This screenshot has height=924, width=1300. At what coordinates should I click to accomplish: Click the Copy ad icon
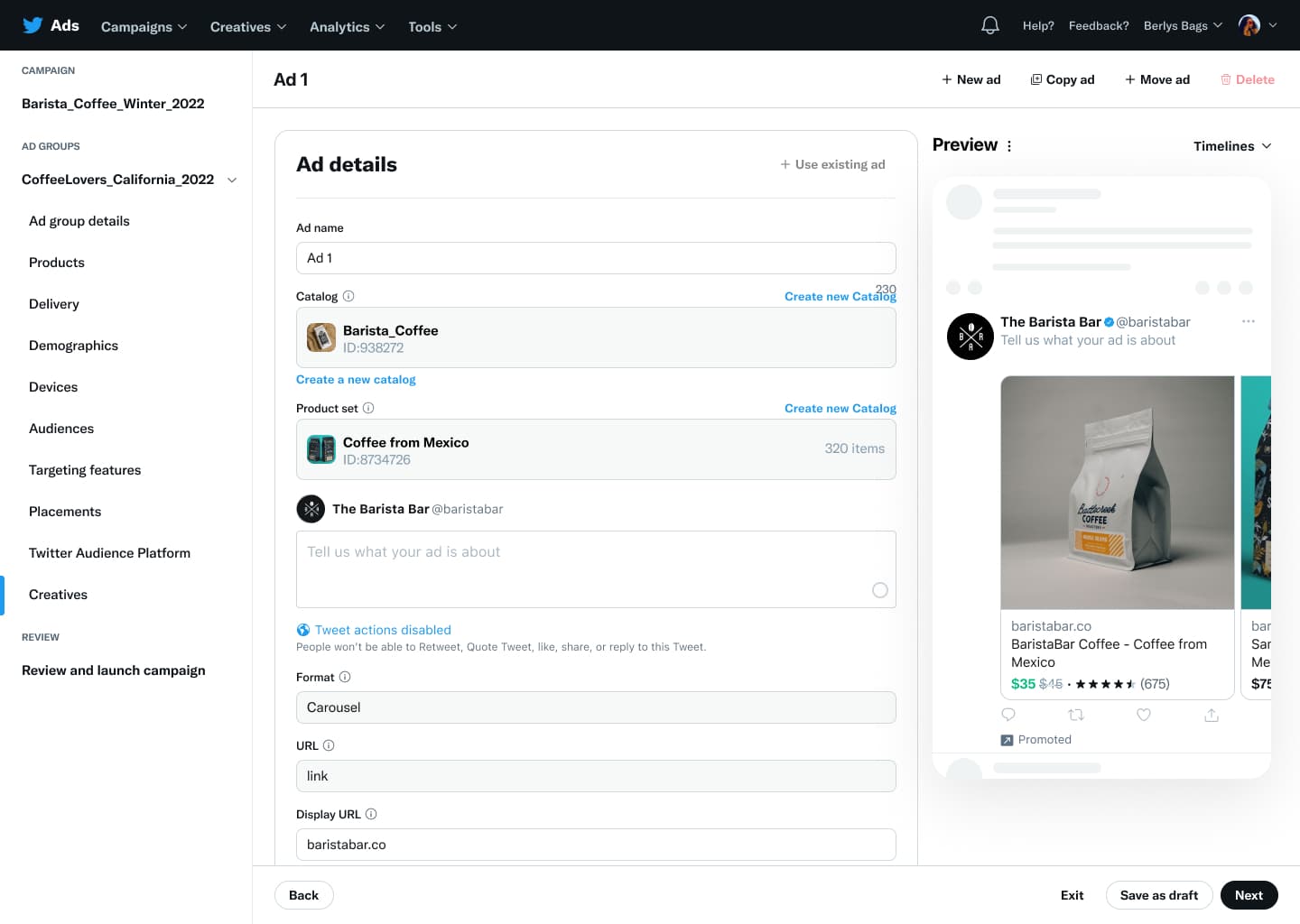click(1035, 79)
